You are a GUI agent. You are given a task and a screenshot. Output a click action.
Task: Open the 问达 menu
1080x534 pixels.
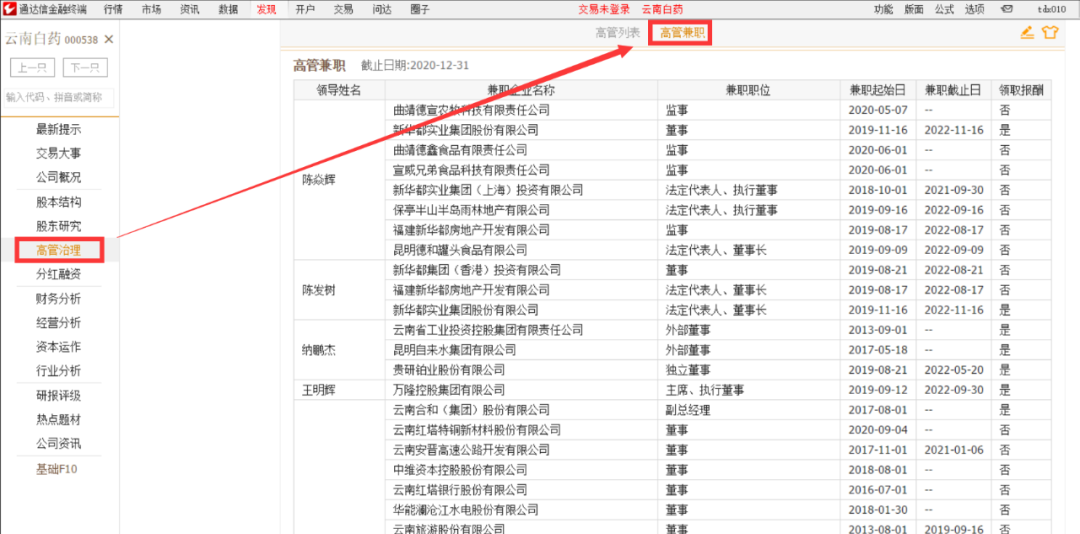pyautogui.click(x=382, y=9)
